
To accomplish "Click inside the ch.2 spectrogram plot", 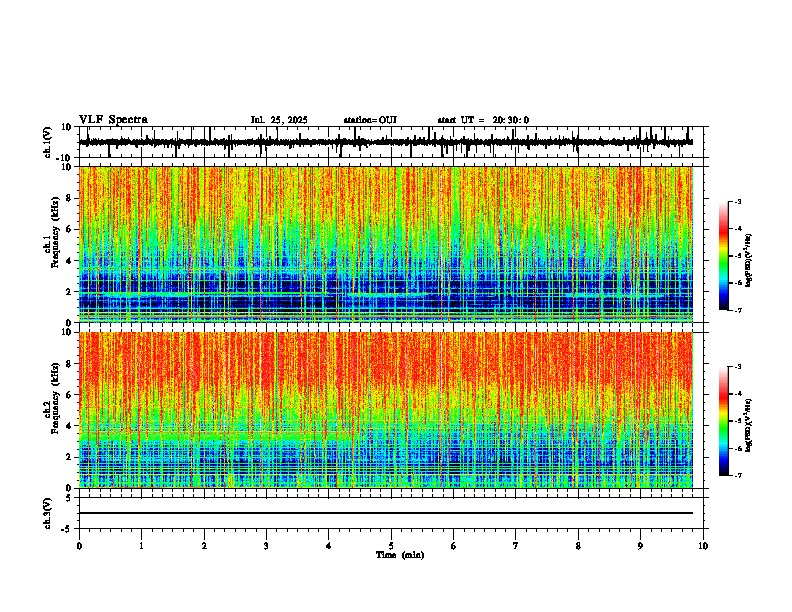I will pos(386,410).
